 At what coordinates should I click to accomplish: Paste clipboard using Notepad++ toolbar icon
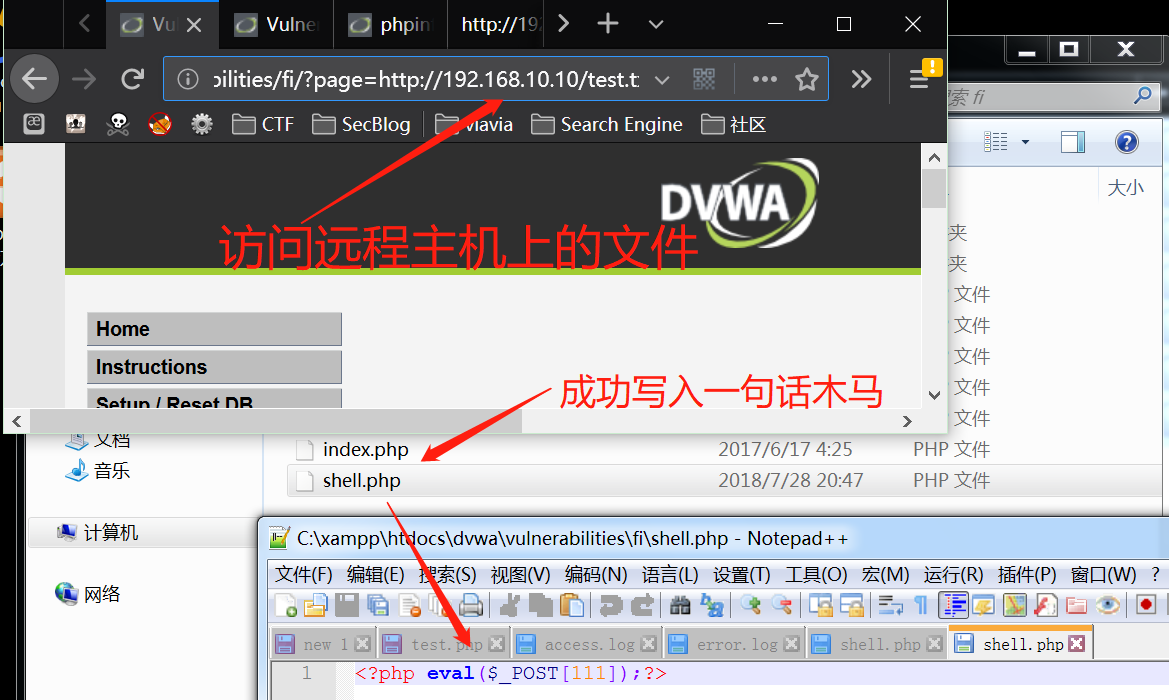coord(572,605)
